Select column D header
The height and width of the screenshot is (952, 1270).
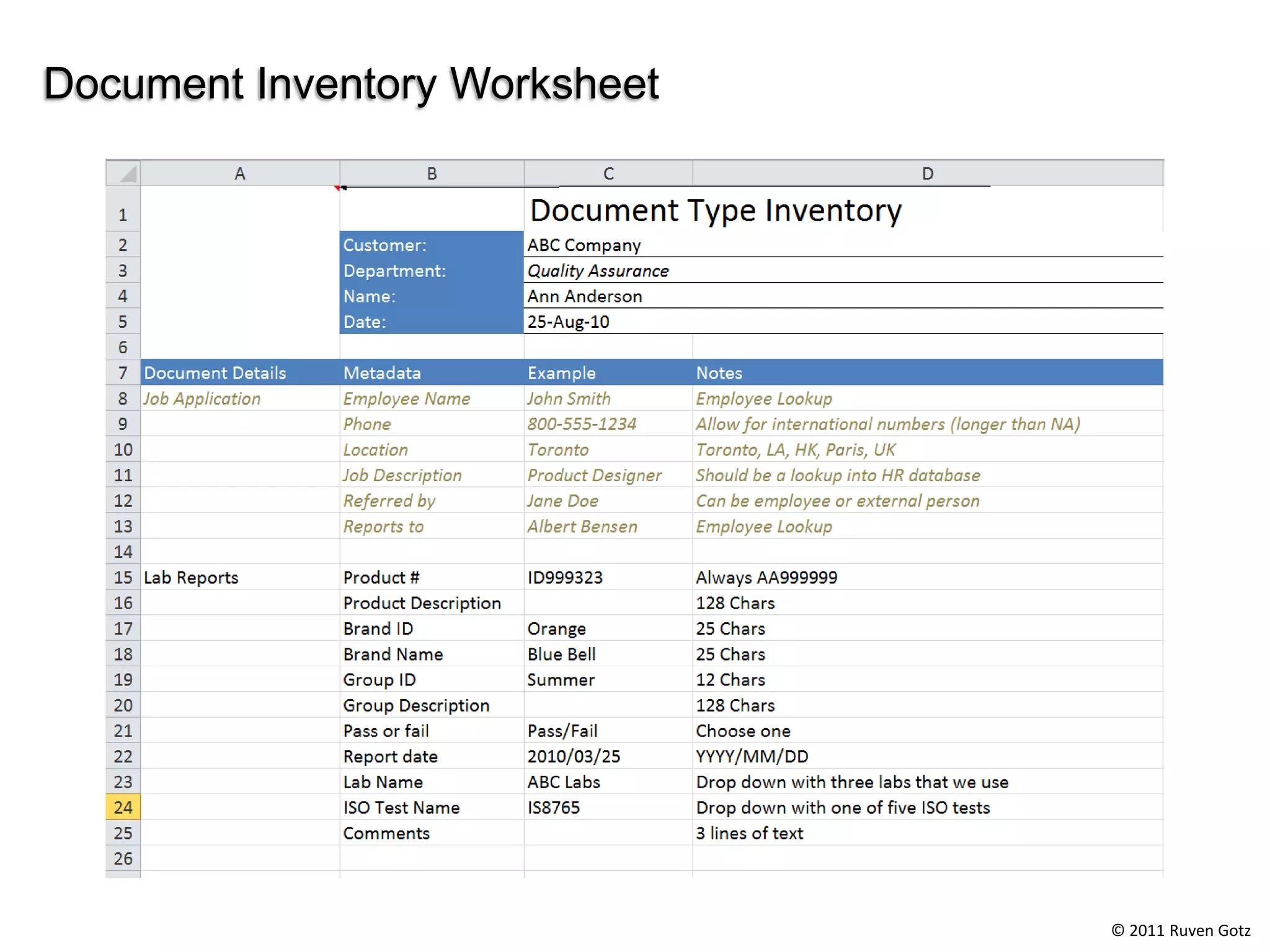[x=928, y=173]
